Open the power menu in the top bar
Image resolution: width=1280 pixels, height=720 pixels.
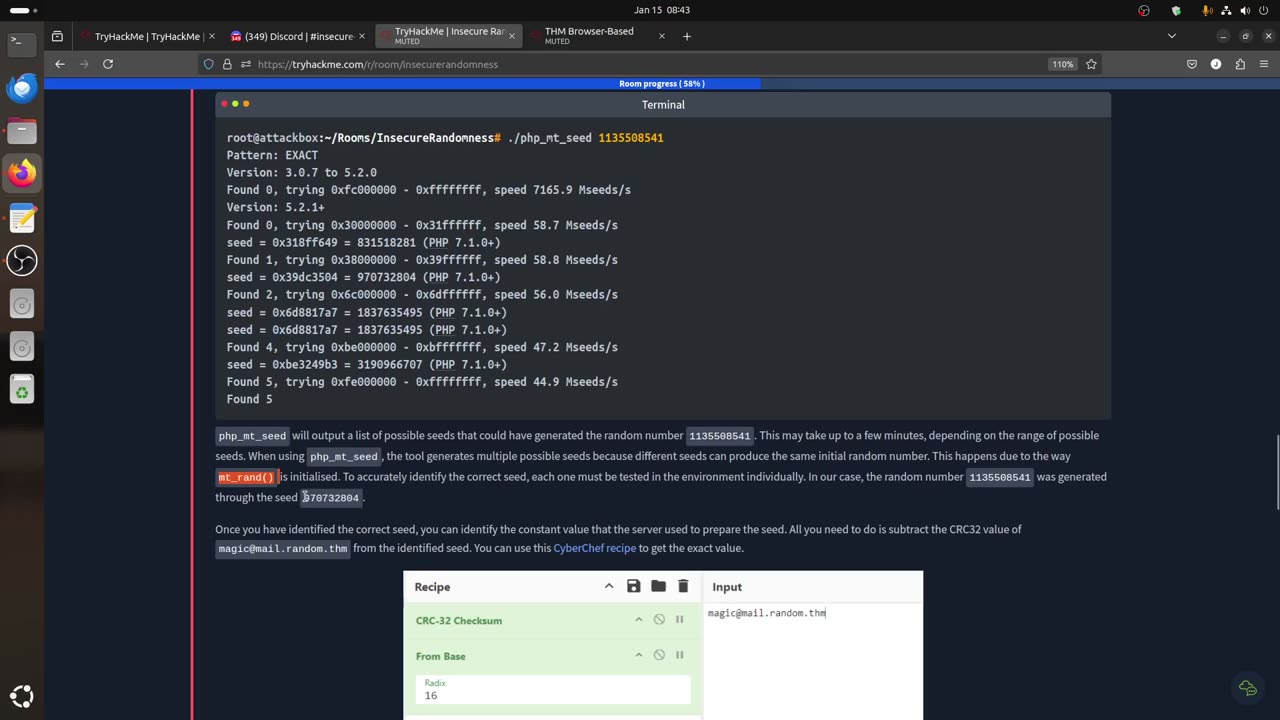pyautogui.click(x=1264, y=10)
